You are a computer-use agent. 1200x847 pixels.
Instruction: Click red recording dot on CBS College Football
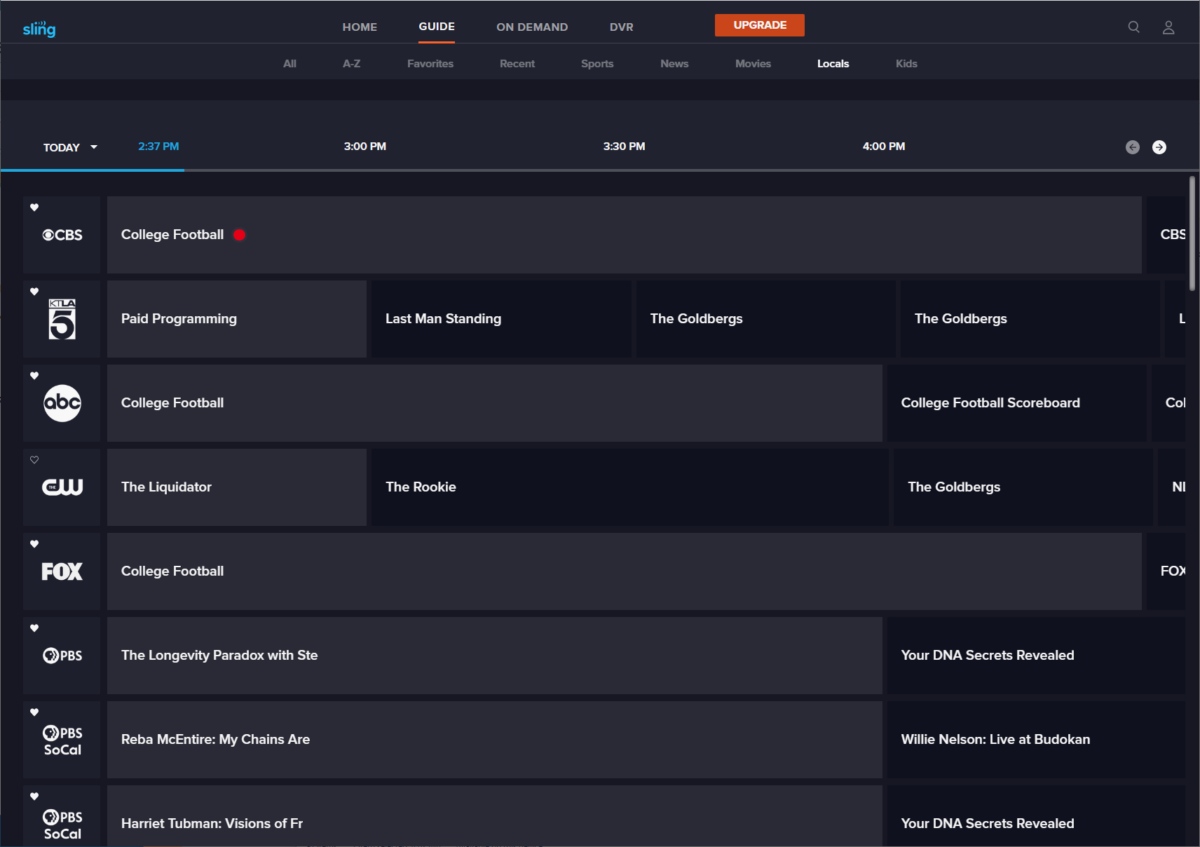point(239,235)
